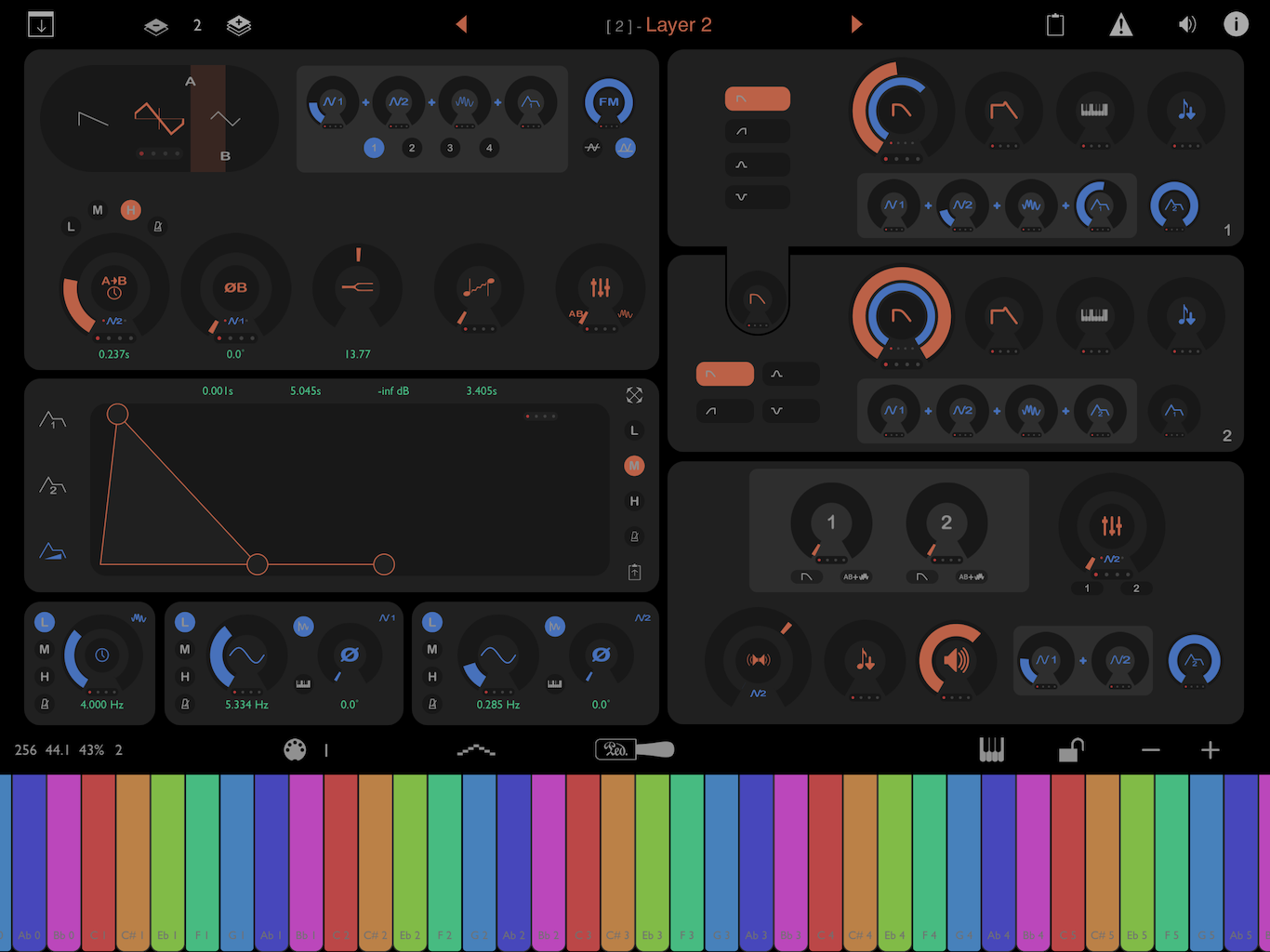Expand the envelope graph with the fullscreen icon
This screenshot has height=952, width=1270.
click(635, 395)
